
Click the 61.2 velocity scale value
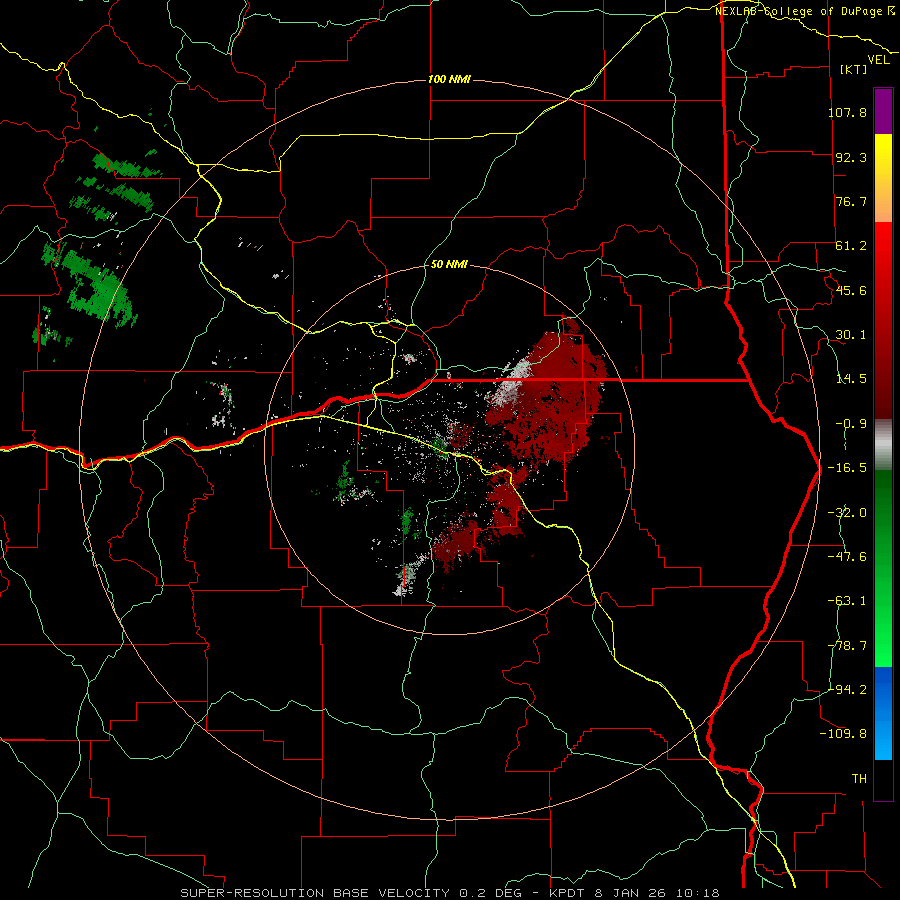tap(851, 246)
